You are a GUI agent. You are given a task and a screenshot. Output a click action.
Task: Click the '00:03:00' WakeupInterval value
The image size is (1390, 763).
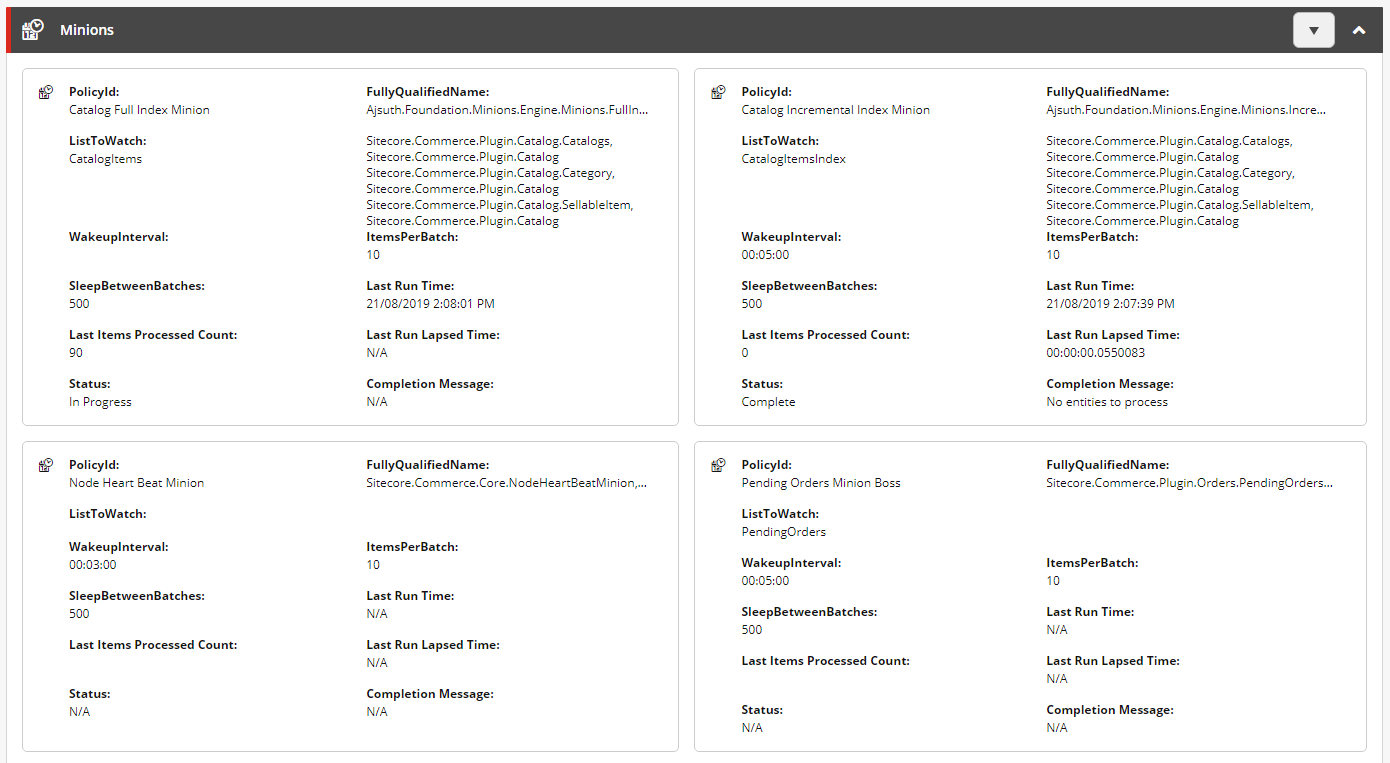[93, 565]
